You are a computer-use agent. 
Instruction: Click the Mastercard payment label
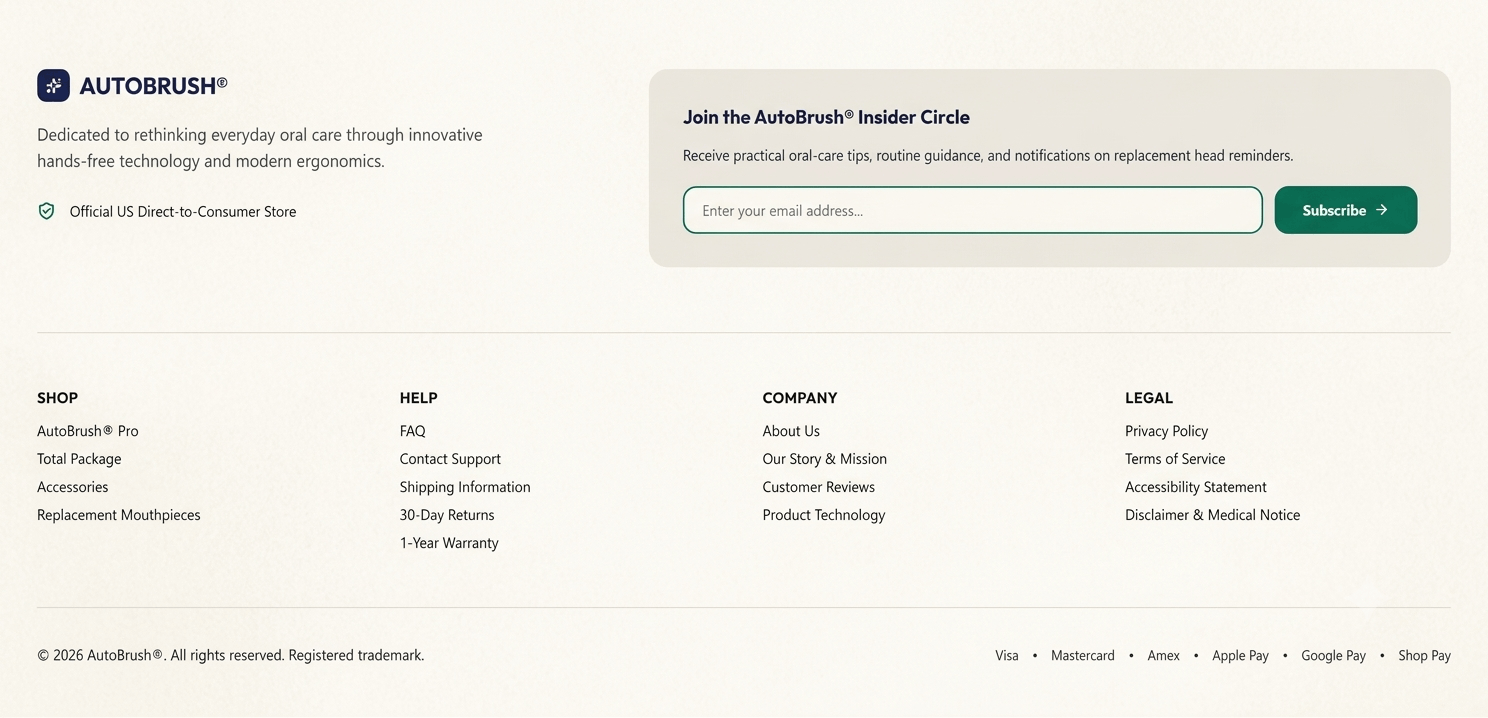tap(1083, 656)
